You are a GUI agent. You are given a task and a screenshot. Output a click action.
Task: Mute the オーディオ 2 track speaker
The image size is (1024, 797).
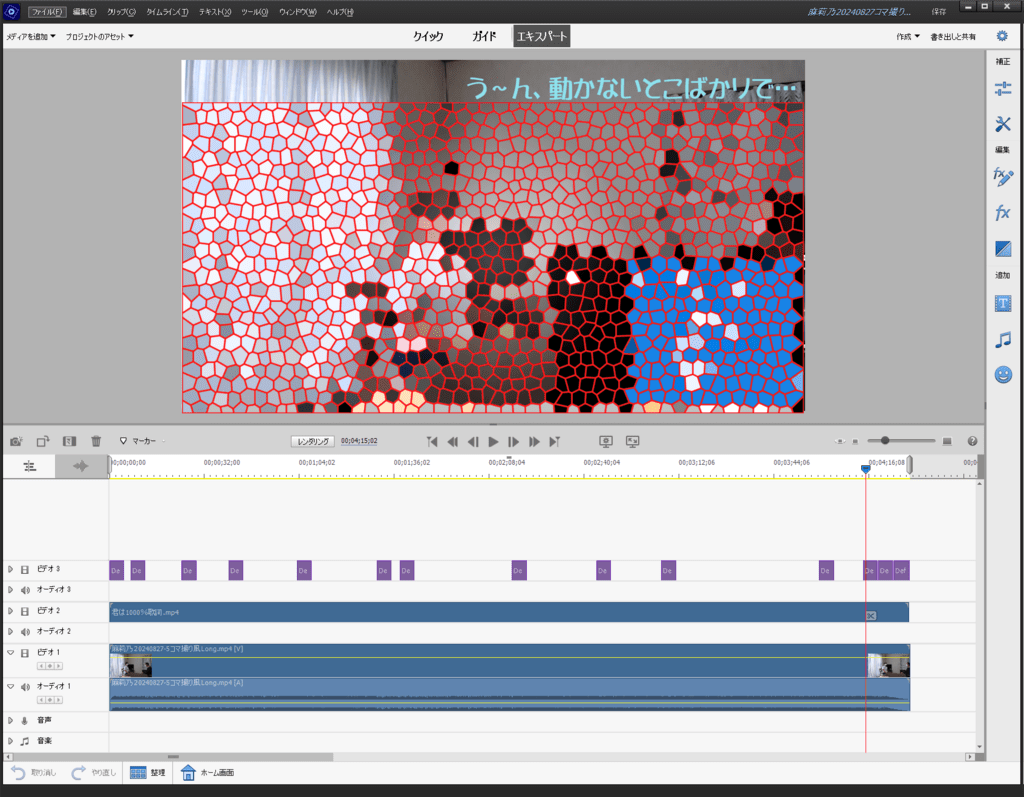(25, 632)
